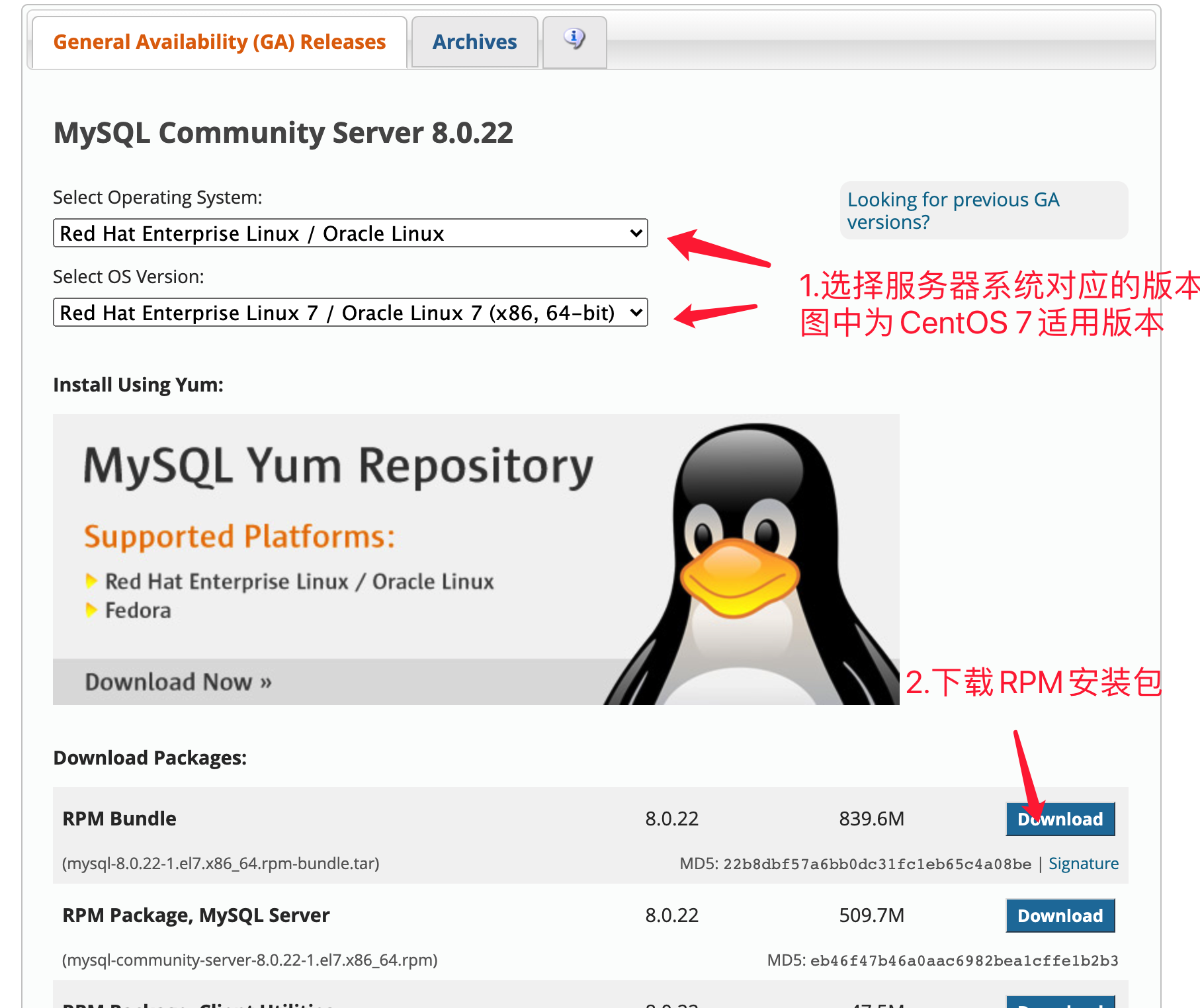Screen dimensions: 1200x1008
Task: Click the mysql-8.0.22 rpm-bundle.tar filename
Action: tap(220, 863)
